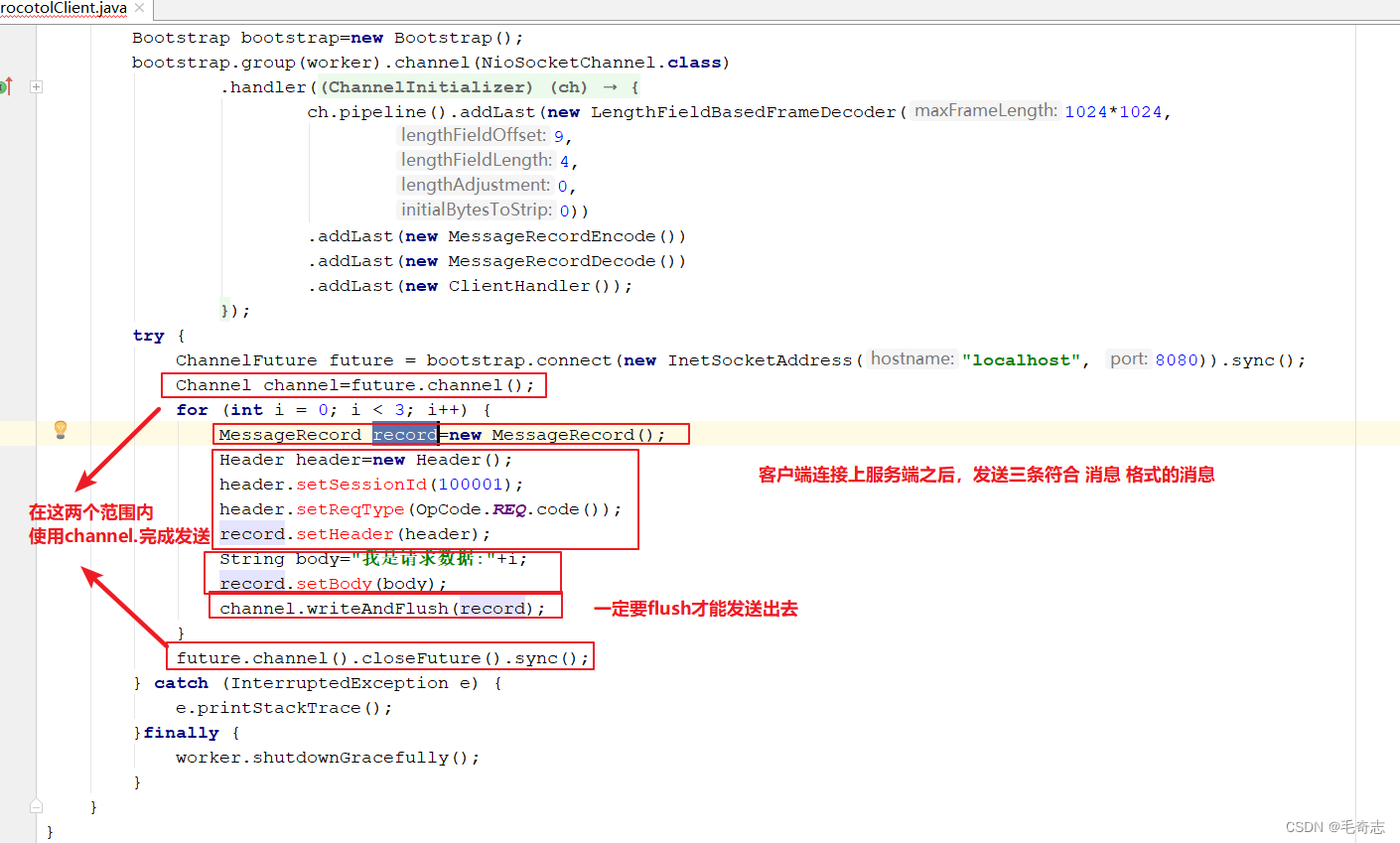Click NioSocketChannel.class argument
The image size is (1400, 843).
click(602, 63)
